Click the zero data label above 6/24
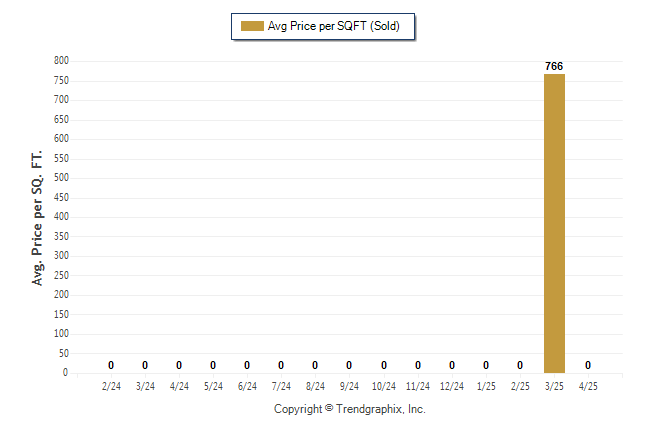 pos(247,365)
